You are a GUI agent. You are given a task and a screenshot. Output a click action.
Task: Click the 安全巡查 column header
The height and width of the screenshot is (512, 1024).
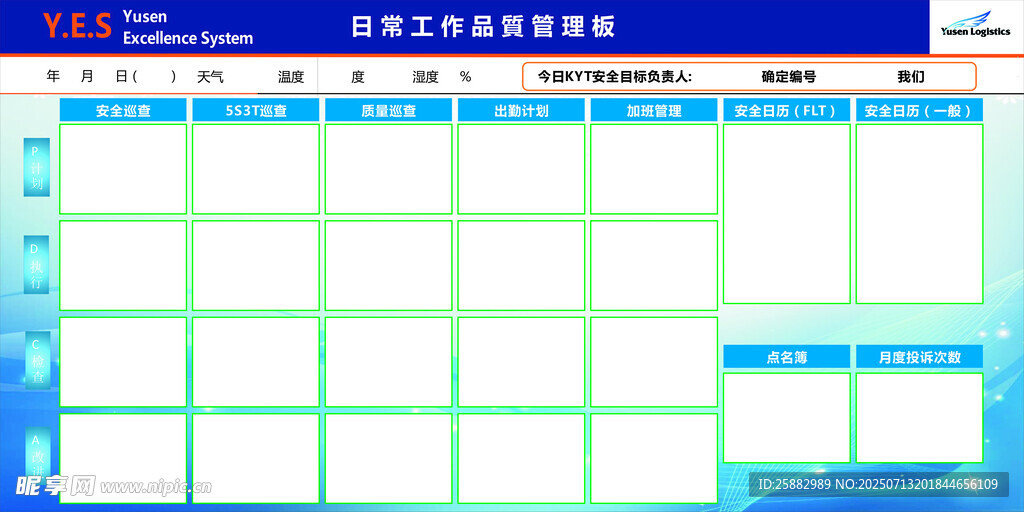click(x=123, y=111)
